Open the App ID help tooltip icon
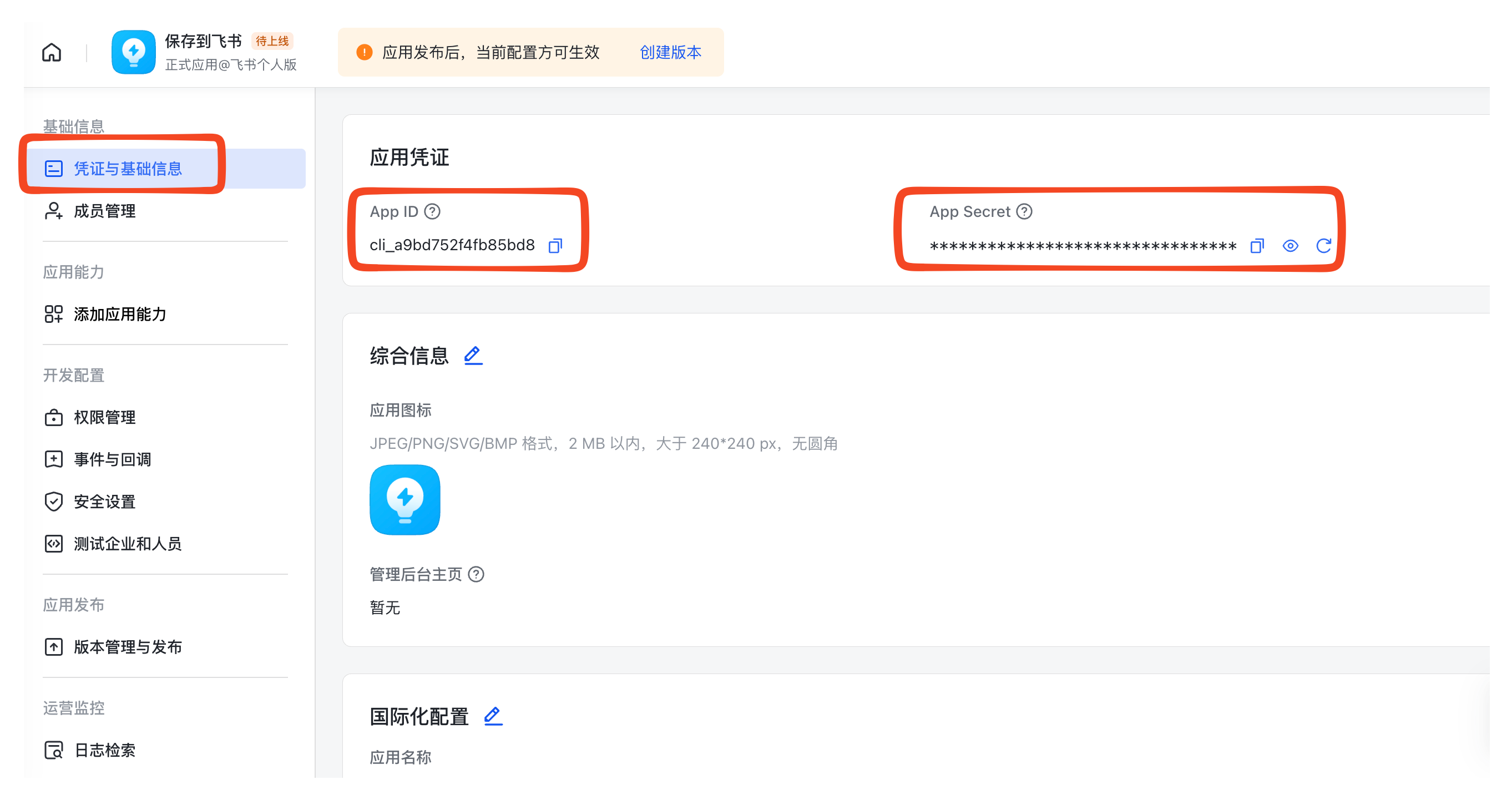This screenshot has height=800, width=1512. 433,212
